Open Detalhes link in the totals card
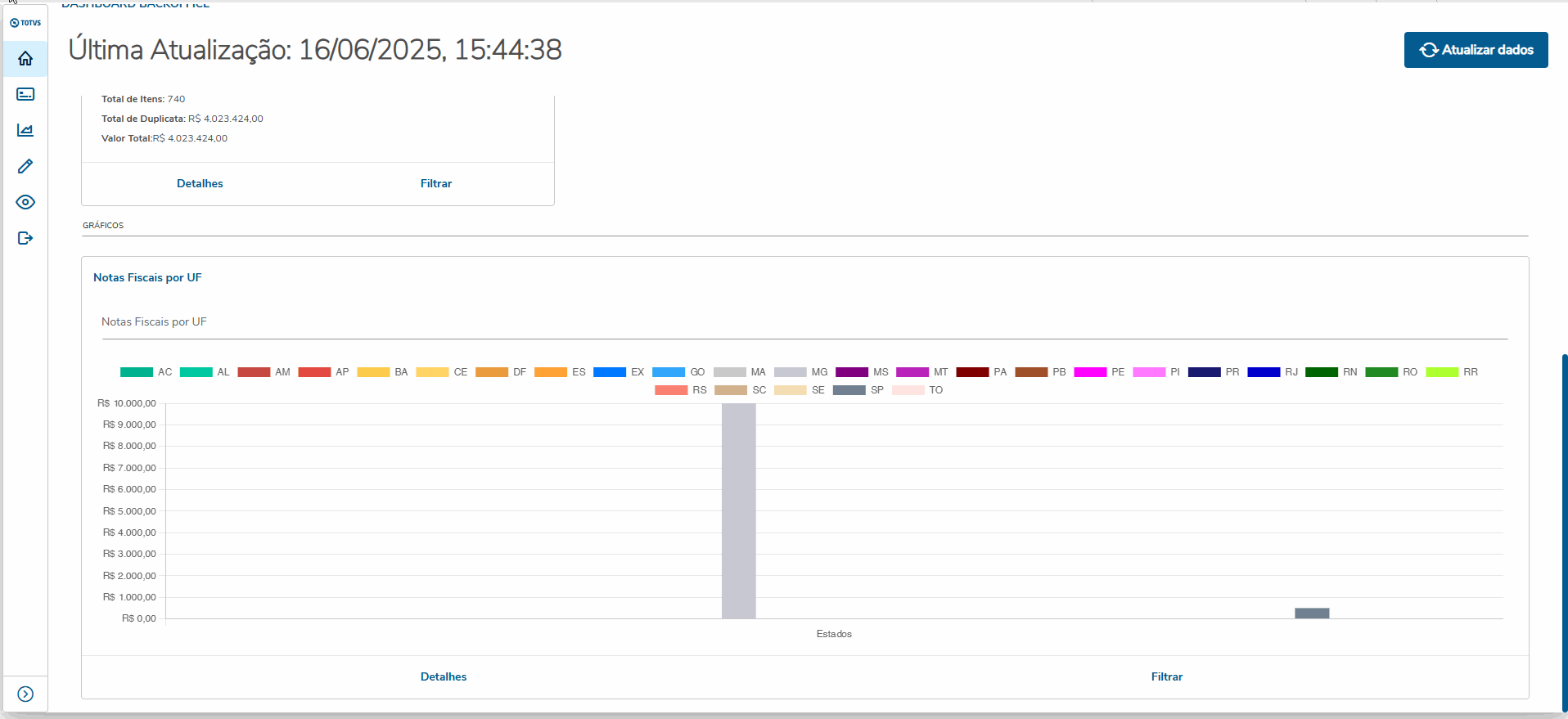This screenshot has height=719, width=1568. tap(200, 184)
